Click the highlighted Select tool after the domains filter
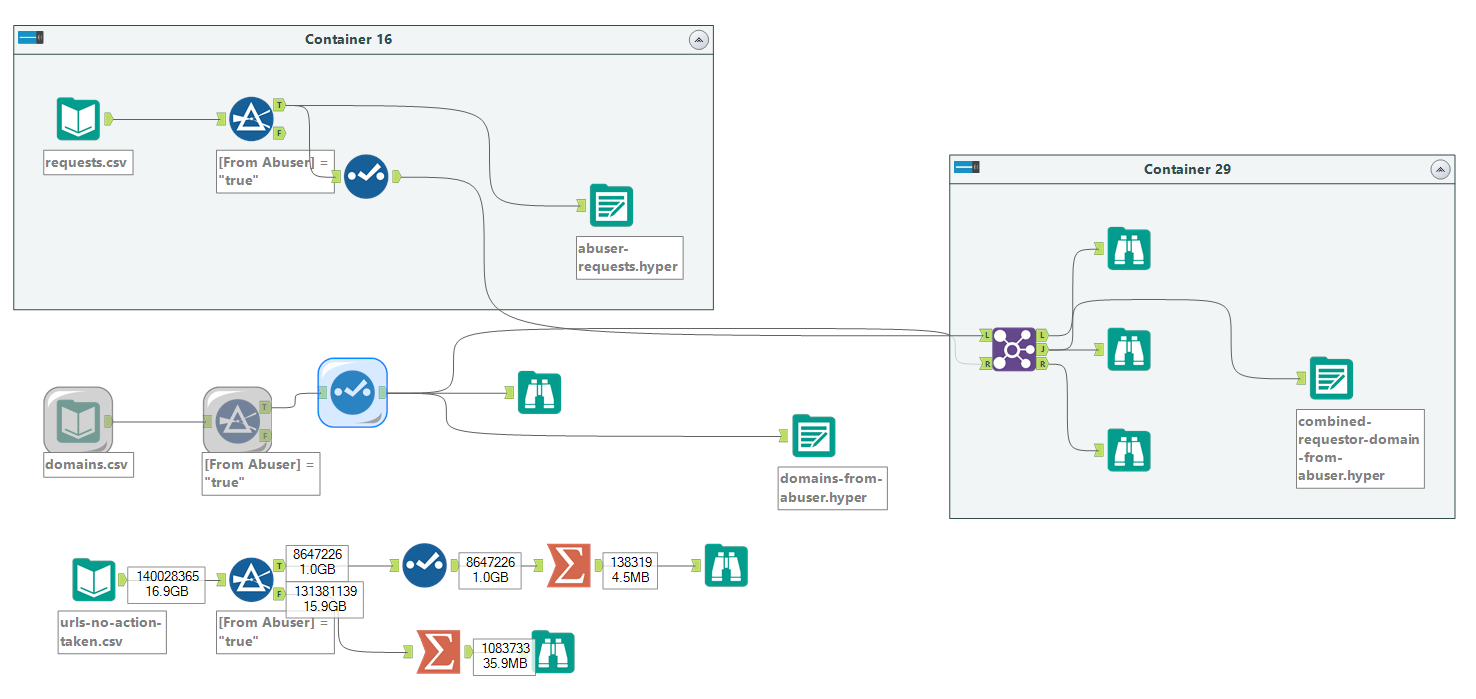 pyautogui.click(x=351, y=393)
